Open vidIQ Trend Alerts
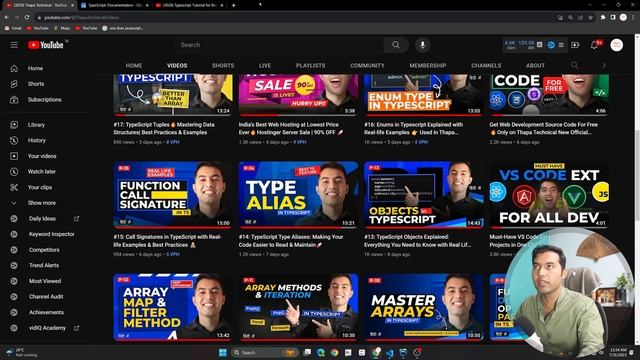Screen dimensions: 640x360 (45, 265)
